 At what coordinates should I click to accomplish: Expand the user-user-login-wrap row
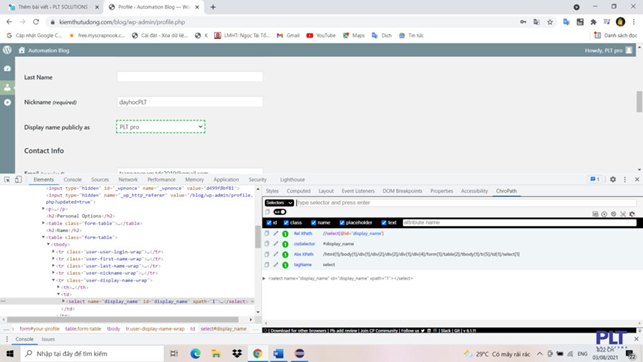point(53,252)
